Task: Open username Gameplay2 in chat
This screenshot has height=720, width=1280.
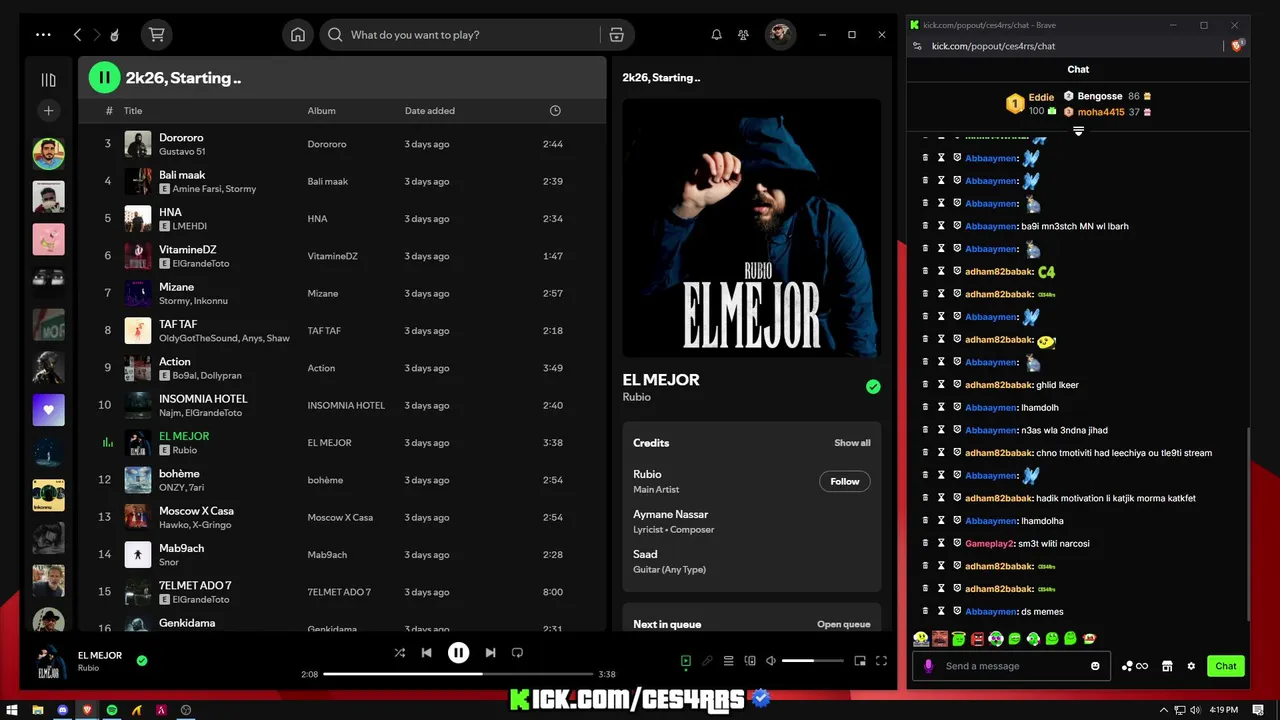Action: click(989, 544)
